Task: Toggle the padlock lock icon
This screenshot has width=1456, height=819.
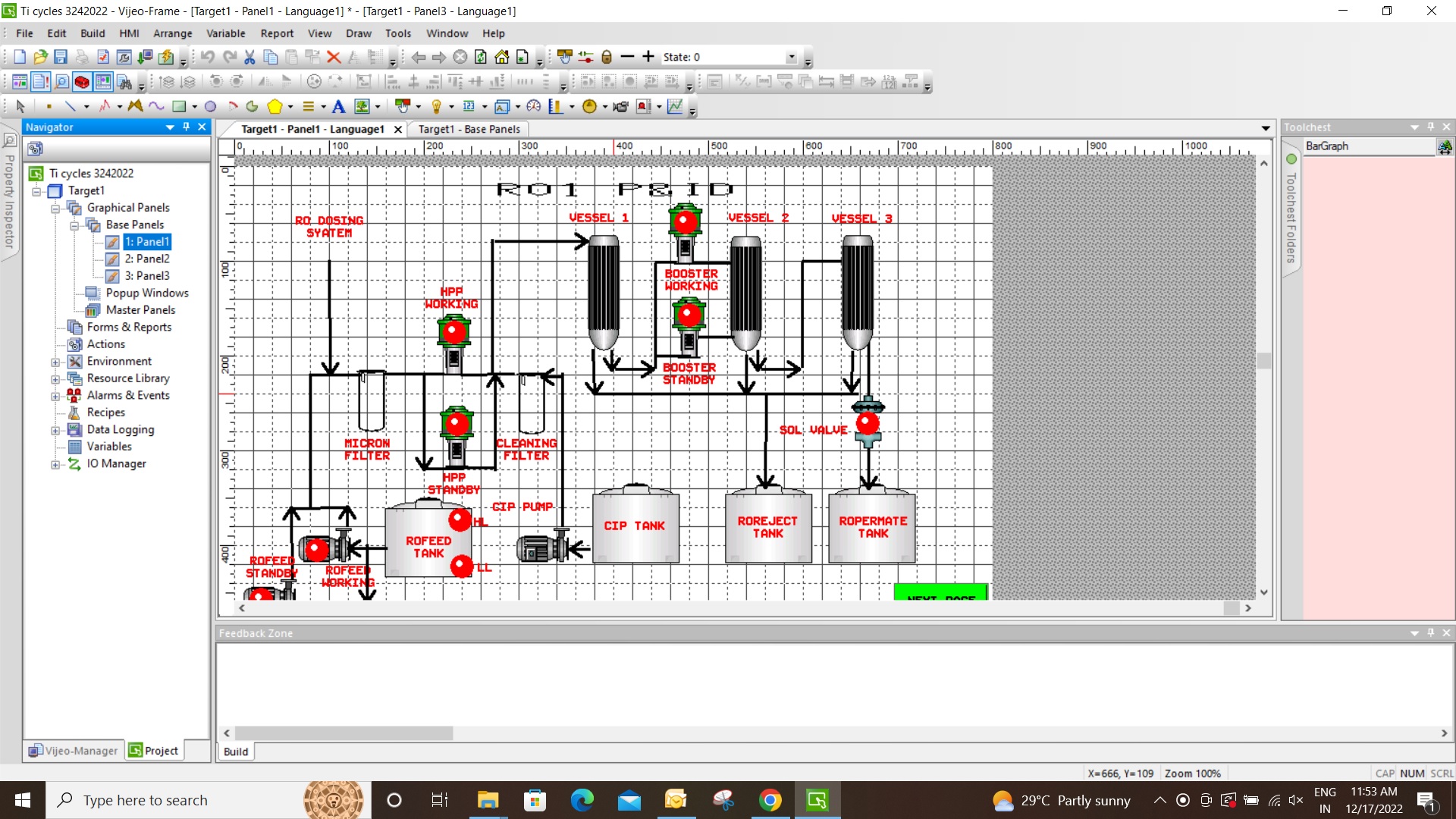Action: pos(606,57)
